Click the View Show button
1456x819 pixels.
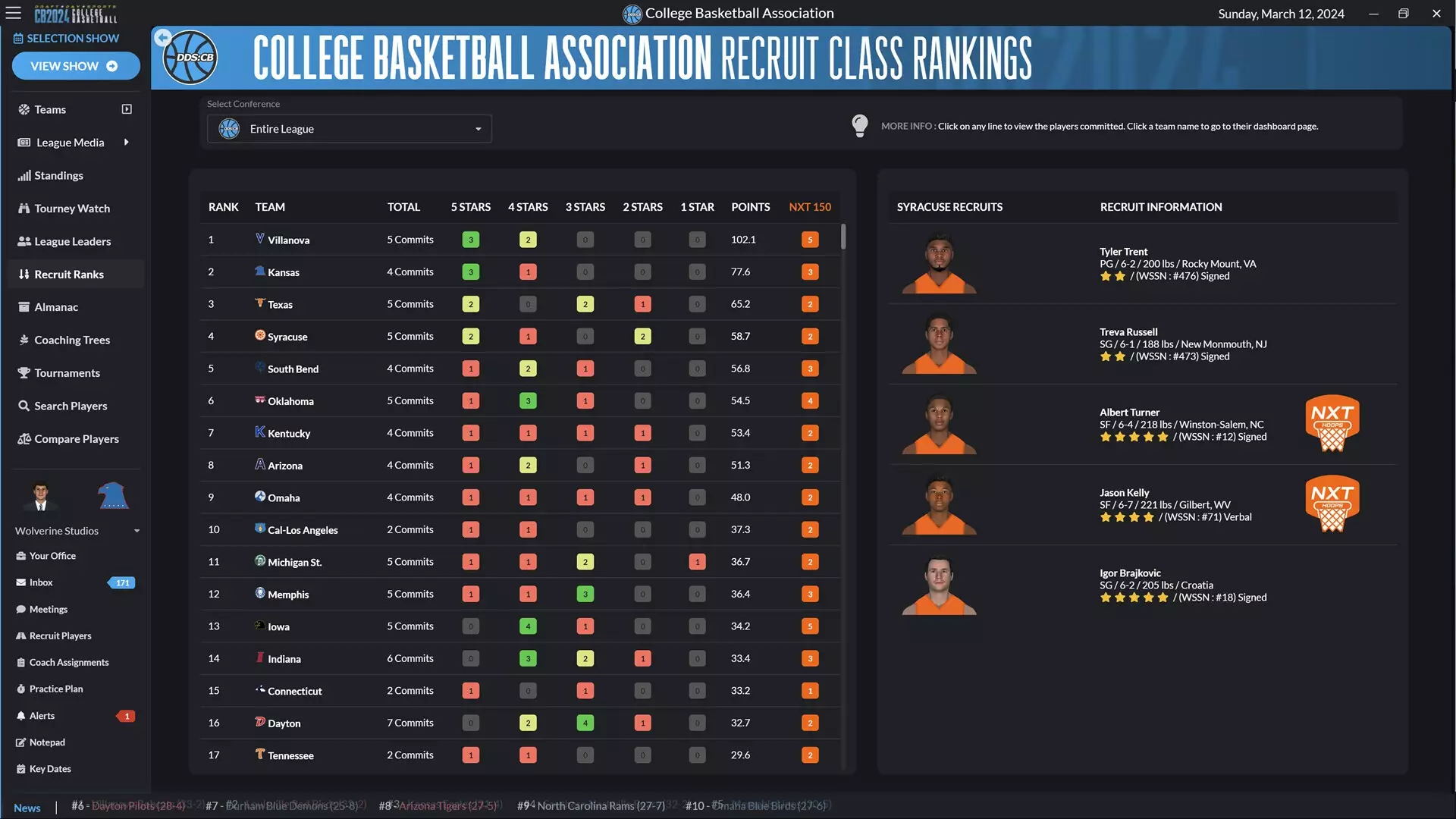coord(76,66)
